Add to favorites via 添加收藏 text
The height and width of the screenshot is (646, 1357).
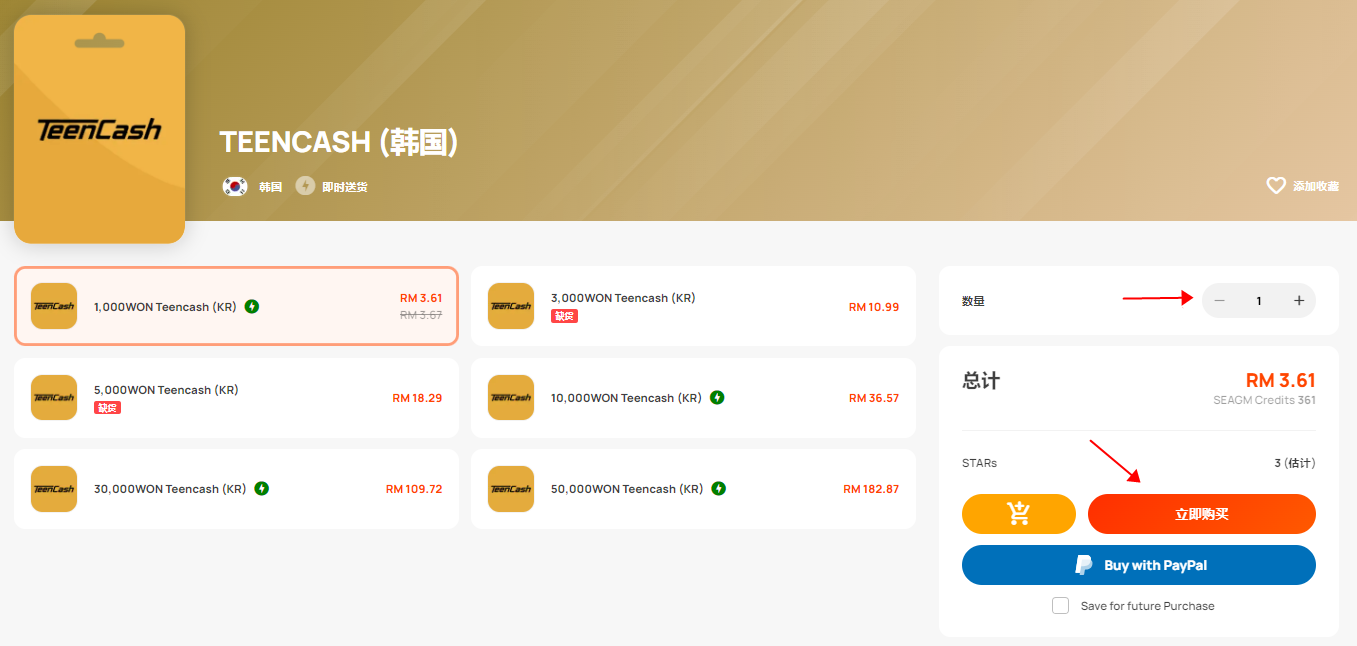pos(1315,186)
